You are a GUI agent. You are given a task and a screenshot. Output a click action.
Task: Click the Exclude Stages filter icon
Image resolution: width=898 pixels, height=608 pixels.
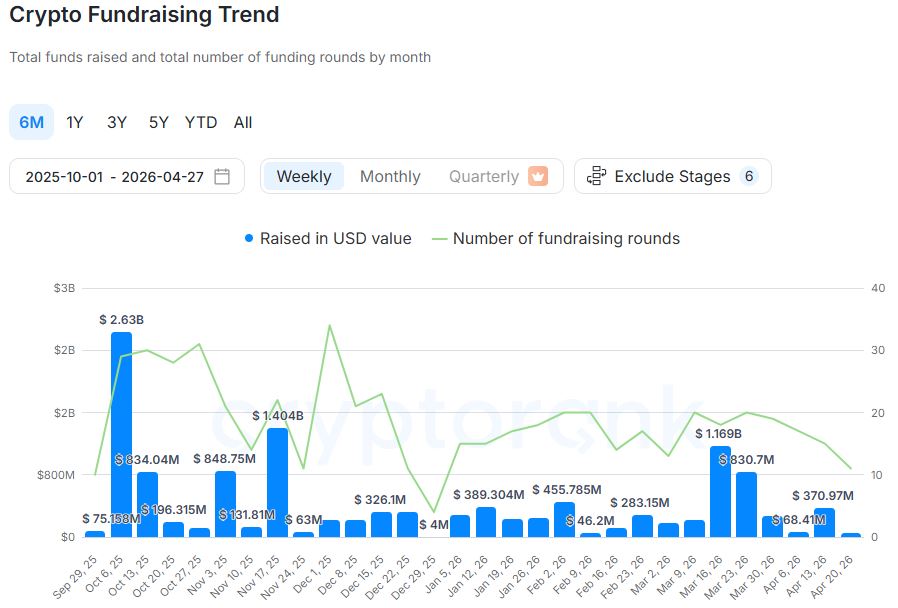597,176
